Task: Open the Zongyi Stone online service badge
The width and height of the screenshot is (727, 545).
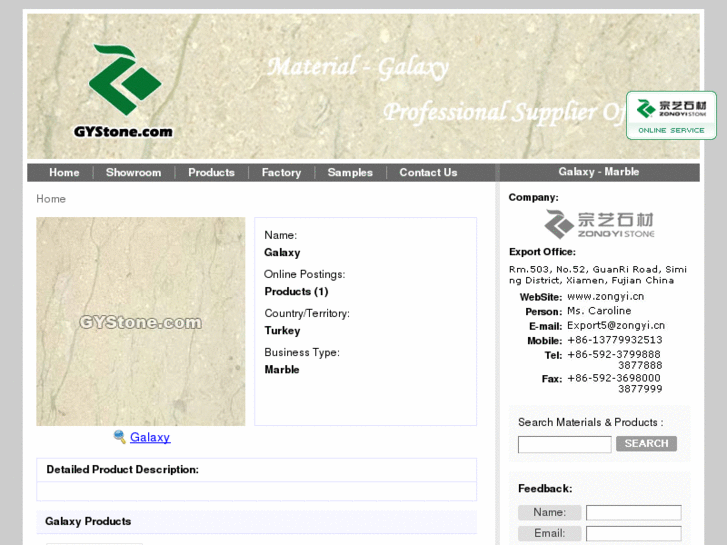Action: point(671,115)
